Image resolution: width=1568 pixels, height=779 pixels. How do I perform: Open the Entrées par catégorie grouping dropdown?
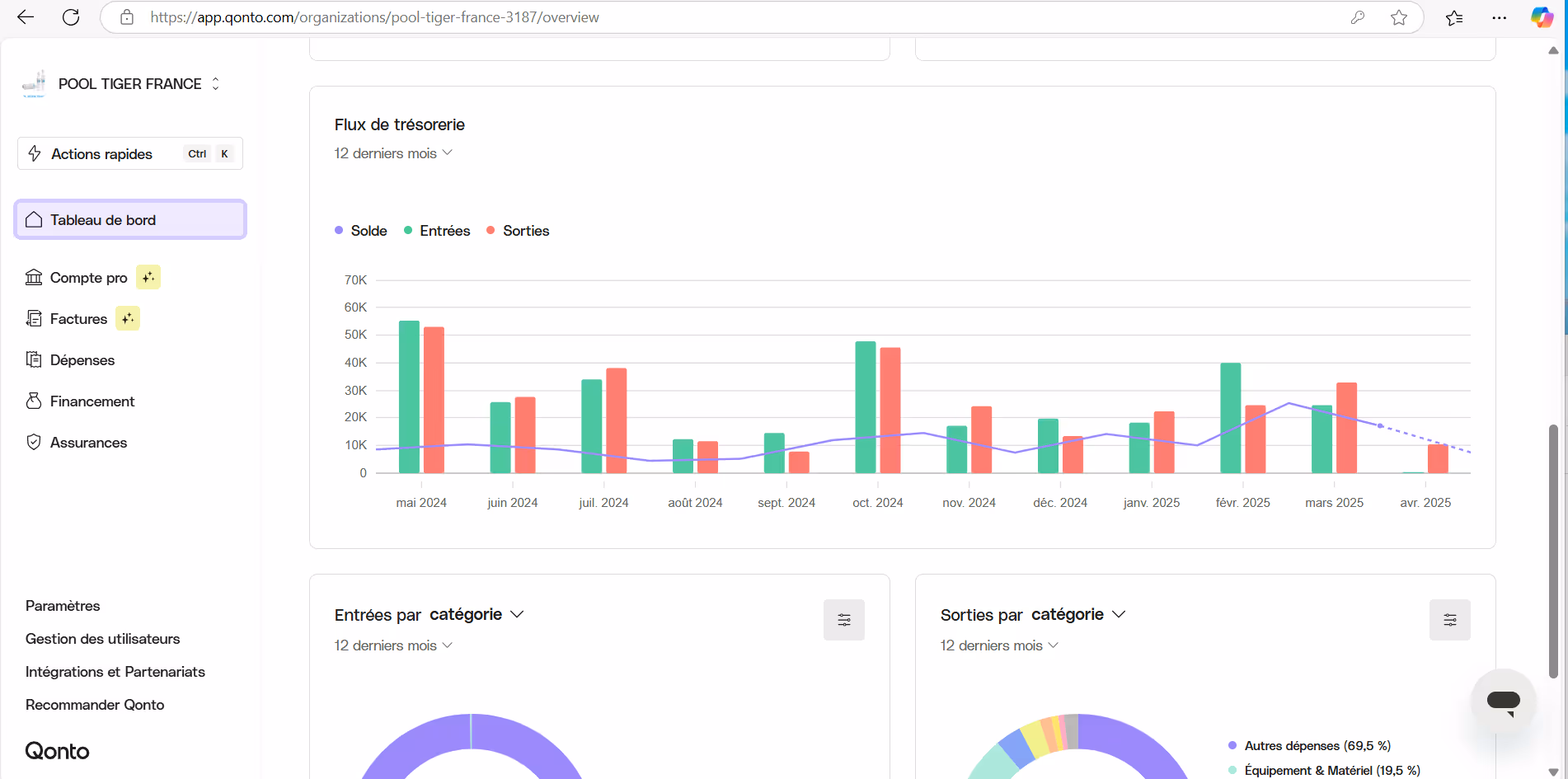pos(477,614)
